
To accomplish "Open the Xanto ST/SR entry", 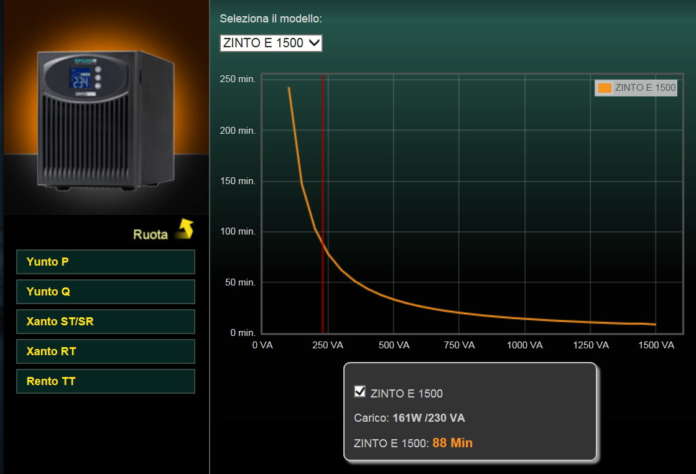I will pyautogui.click(x=105, y=322).
